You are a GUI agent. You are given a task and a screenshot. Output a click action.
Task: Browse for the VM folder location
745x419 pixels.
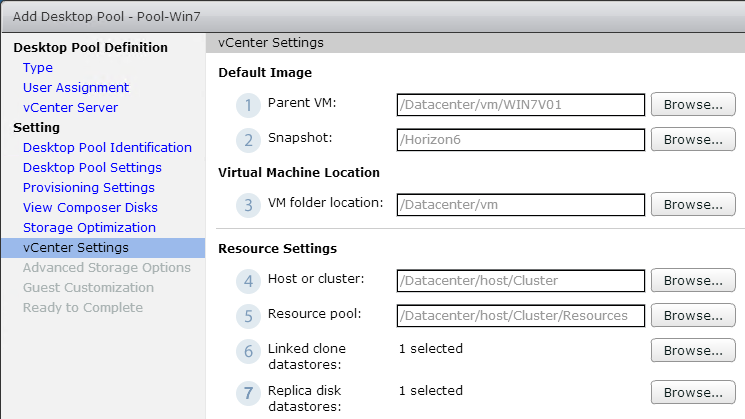point(693,205)
